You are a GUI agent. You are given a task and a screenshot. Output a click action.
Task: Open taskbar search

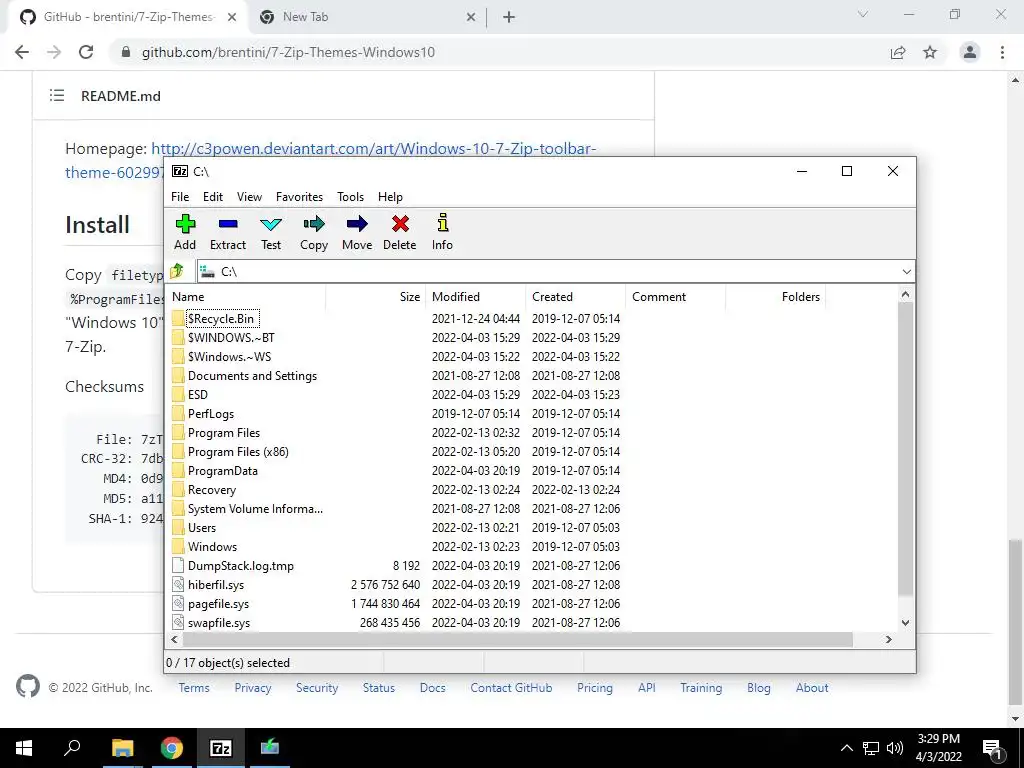click(72, 747)
